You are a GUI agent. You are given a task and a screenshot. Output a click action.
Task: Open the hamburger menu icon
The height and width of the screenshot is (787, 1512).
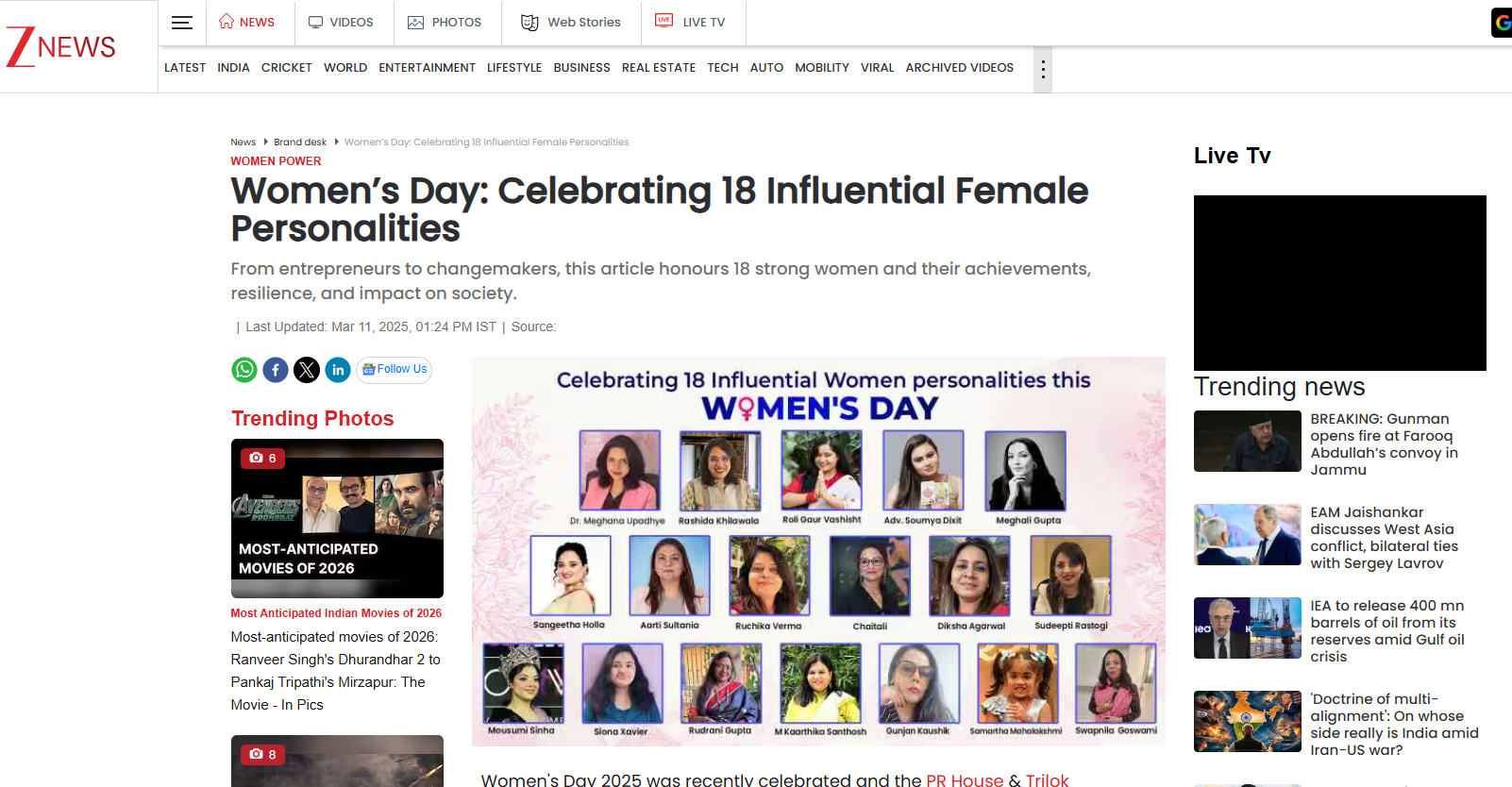click(x=182, y=23)
